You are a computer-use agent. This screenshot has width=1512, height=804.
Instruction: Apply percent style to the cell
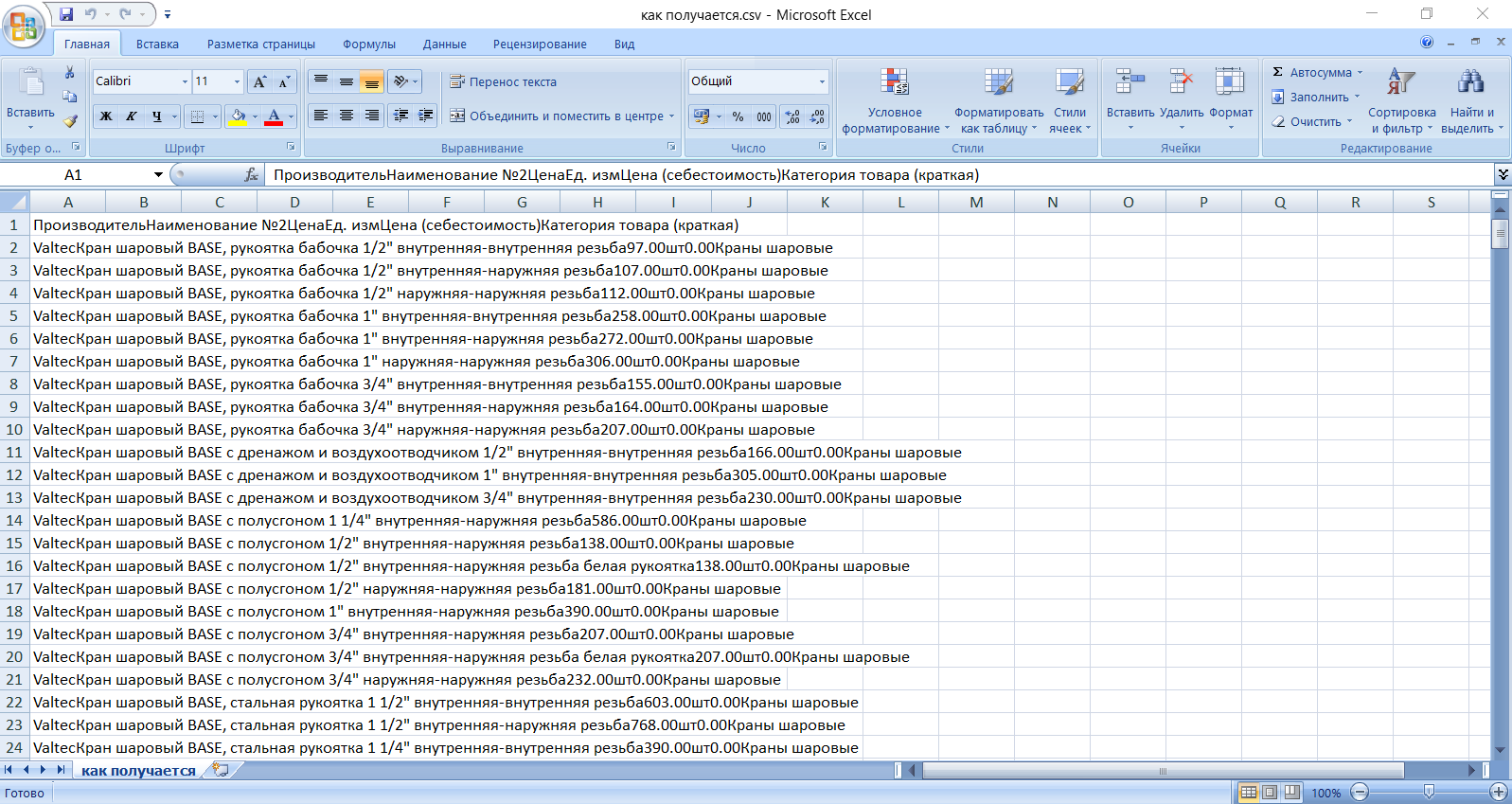click(x=738, y=116)
